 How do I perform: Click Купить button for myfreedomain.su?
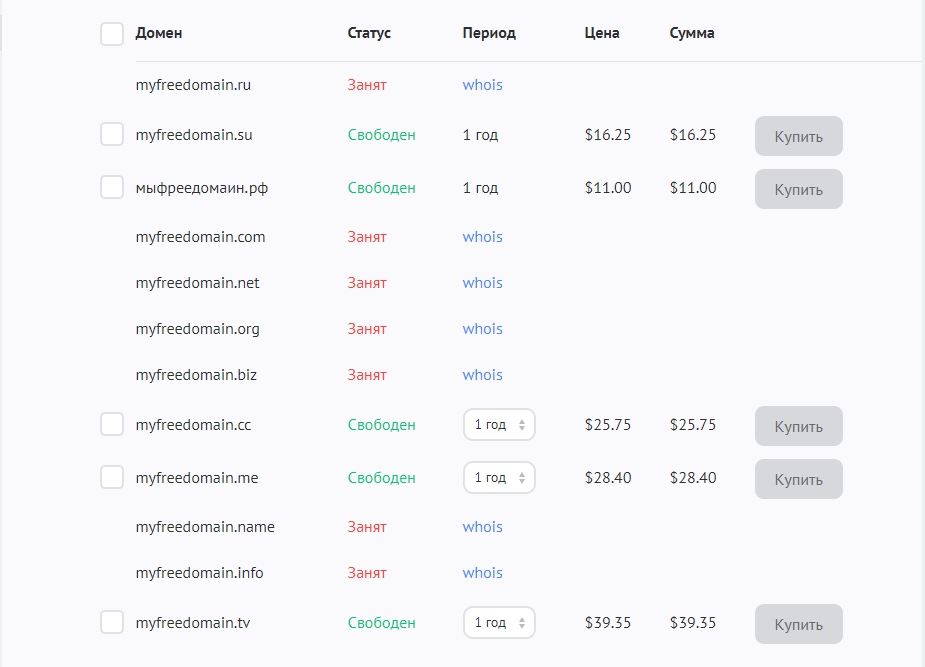point(798,136)
